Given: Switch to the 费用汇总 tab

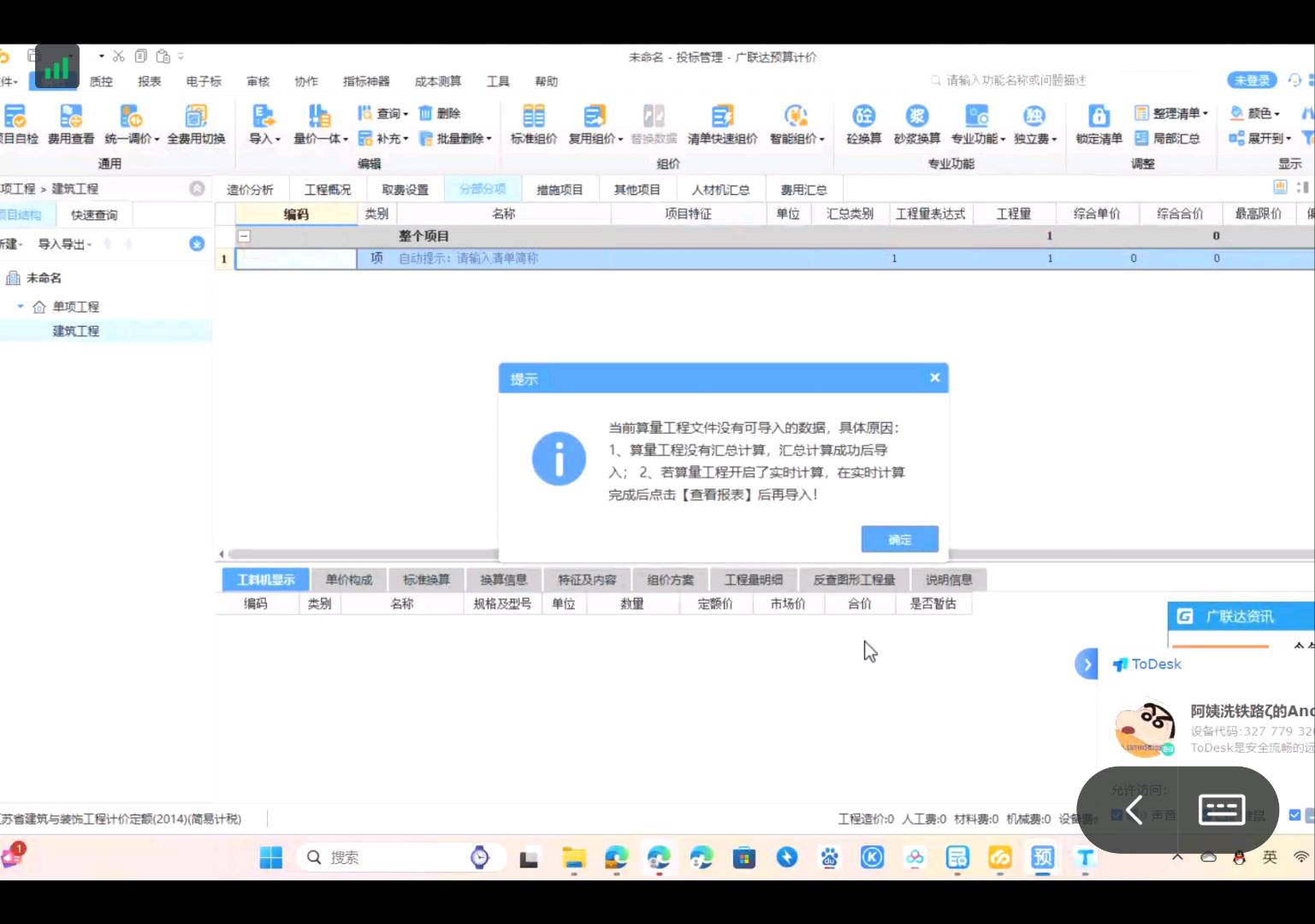Looking at the screenshot, I should [803, 189].
